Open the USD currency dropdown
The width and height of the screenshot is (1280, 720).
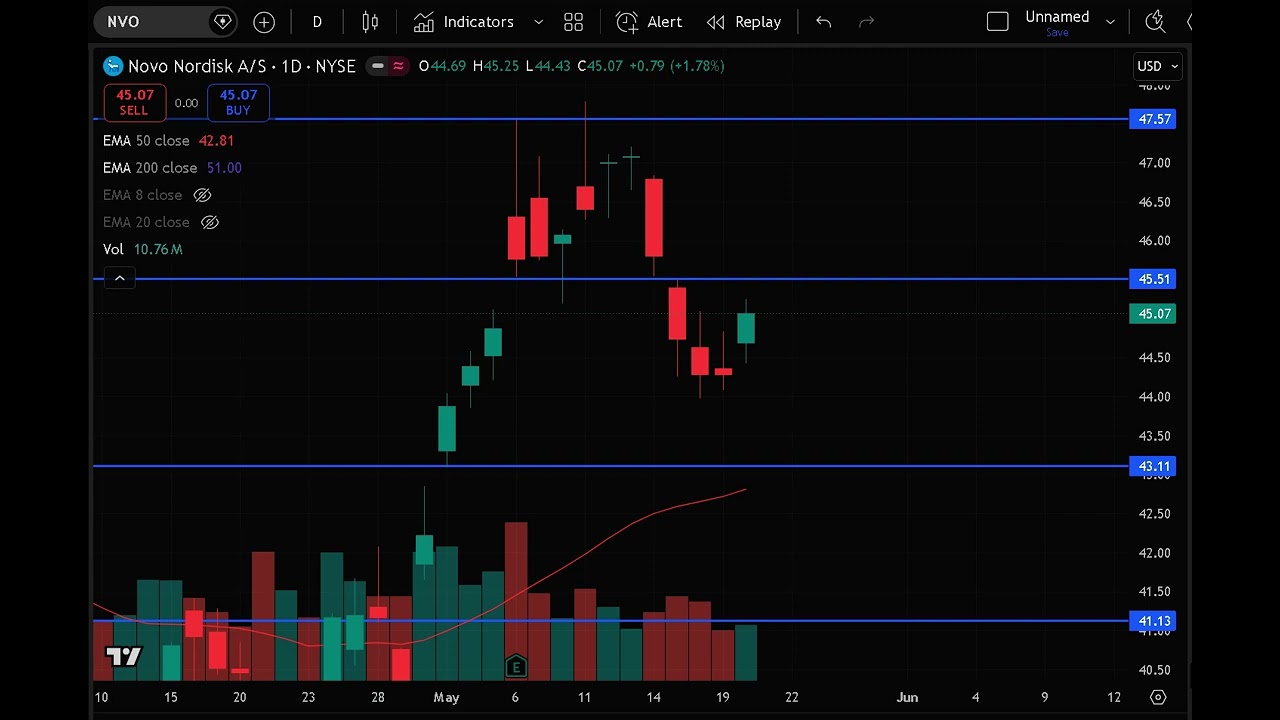(1158, 66)
